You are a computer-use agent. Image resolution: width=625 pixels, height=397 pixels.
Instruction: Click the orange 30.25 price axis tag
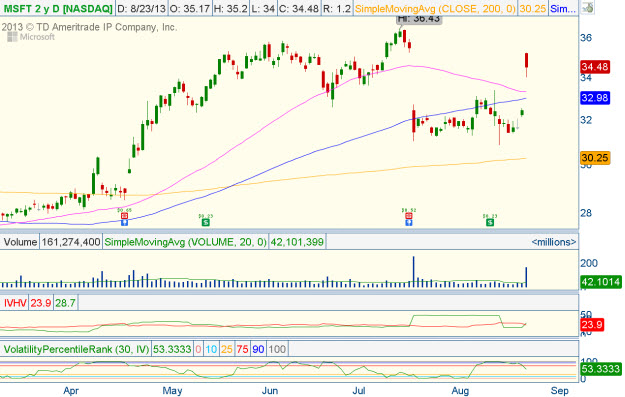click(595, 158)
